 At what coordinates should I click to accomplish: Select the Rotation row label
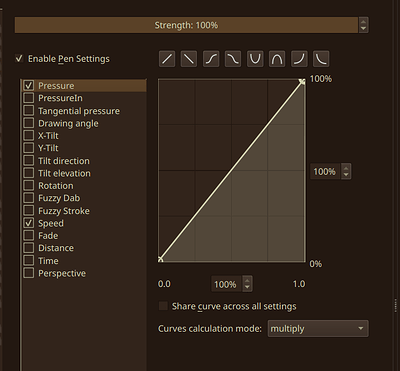(56, 186)
